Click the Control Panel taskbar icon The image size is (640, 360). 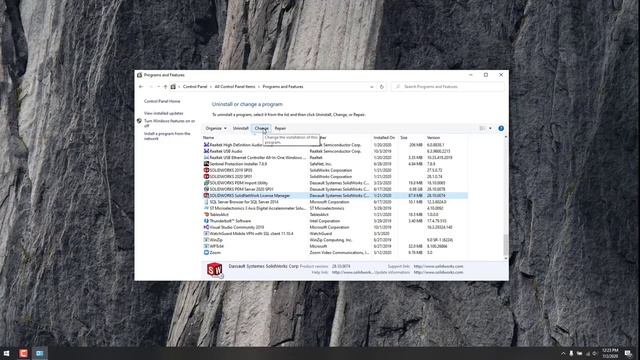pyautogui.click(x=40, y=353)
